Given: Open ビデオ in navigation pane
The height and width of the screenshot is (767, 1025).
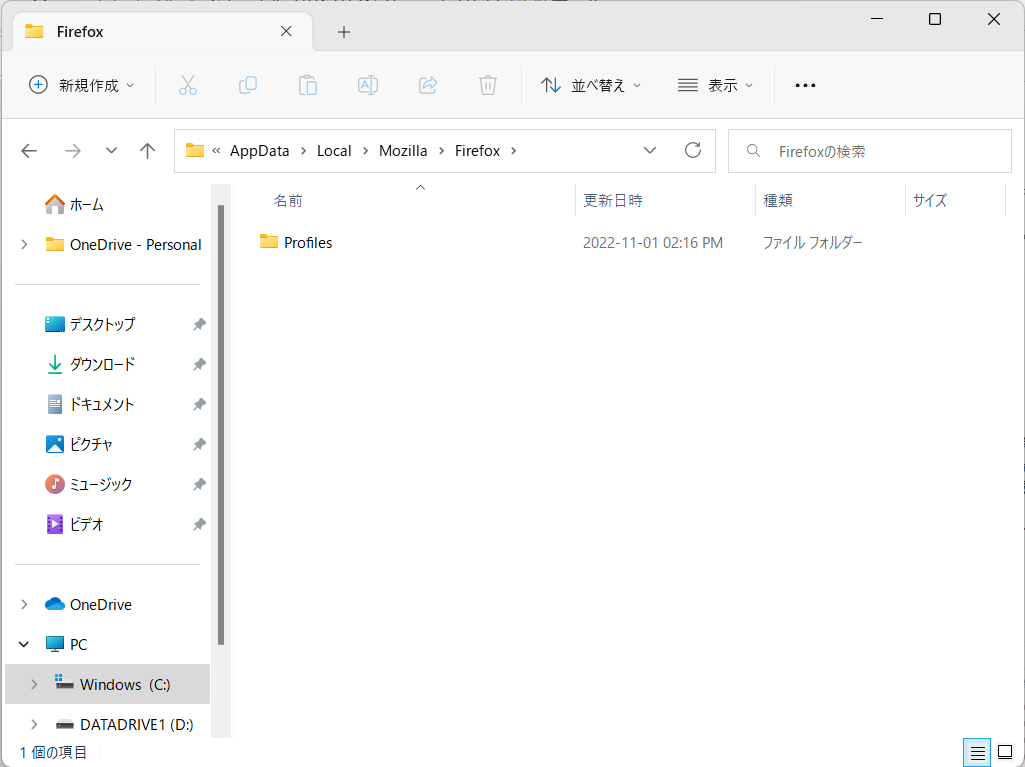Looking at the screenshot, I should coord(75,524).
